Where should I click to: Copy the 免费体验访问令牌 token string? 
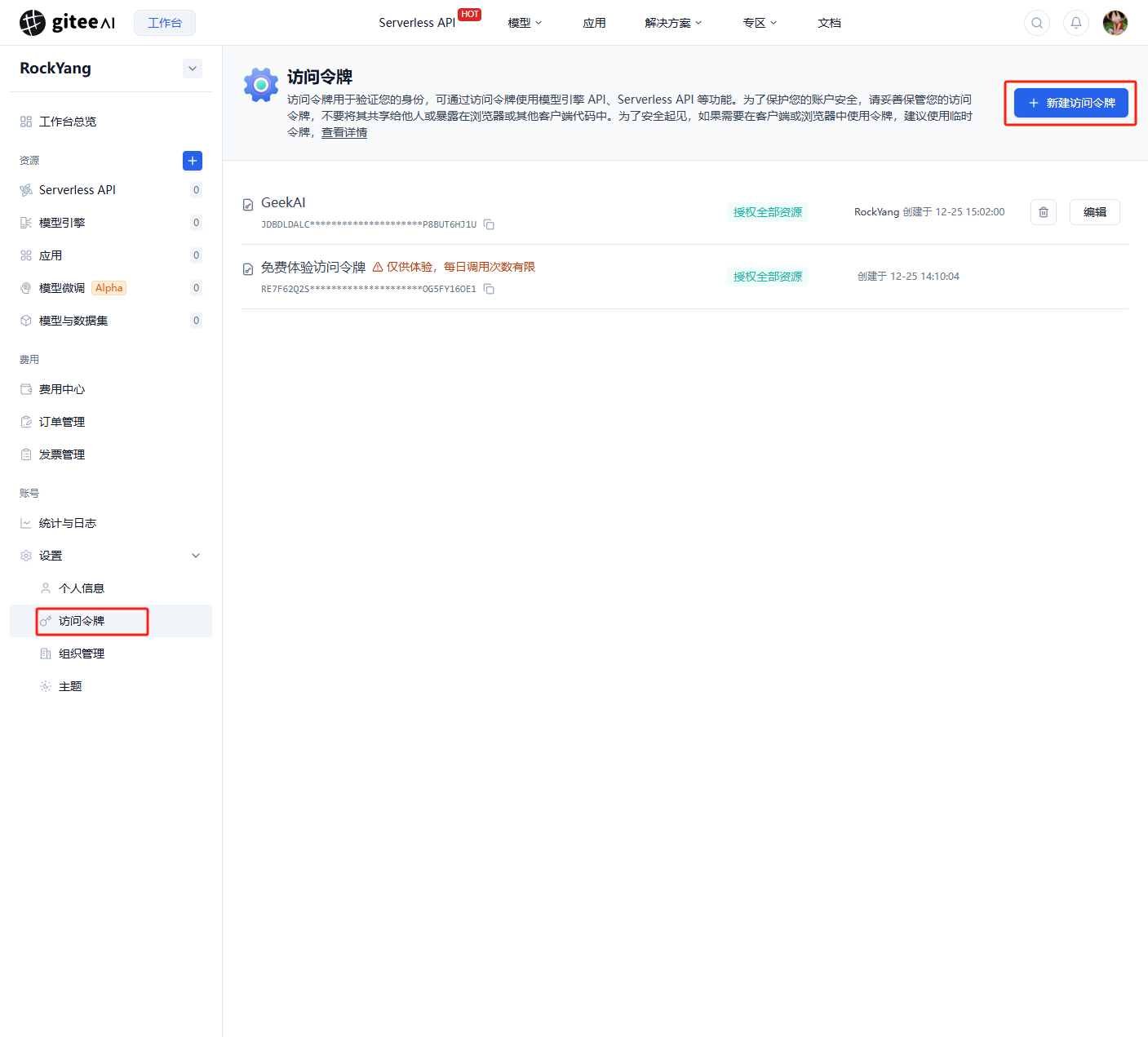click(x=489, y=289)
